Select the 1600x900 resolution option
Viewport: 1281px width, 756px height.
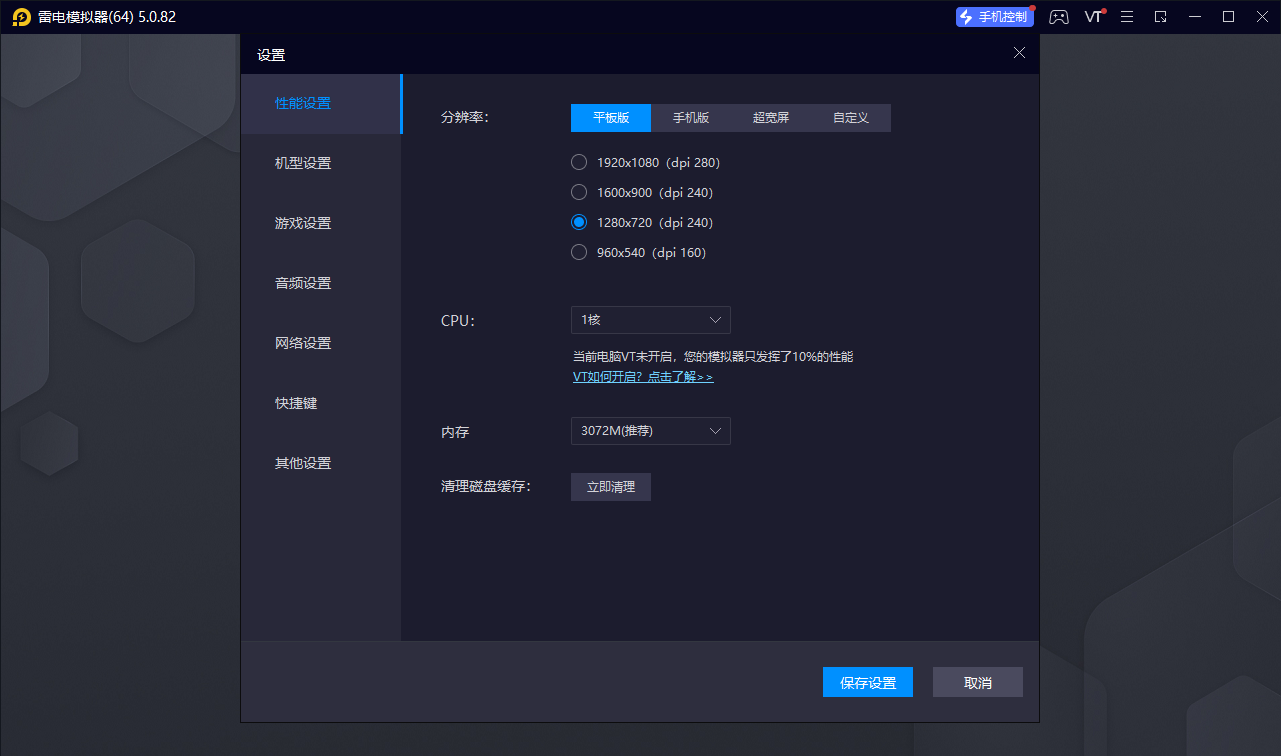pyautogui.click(x=578, y=191)
